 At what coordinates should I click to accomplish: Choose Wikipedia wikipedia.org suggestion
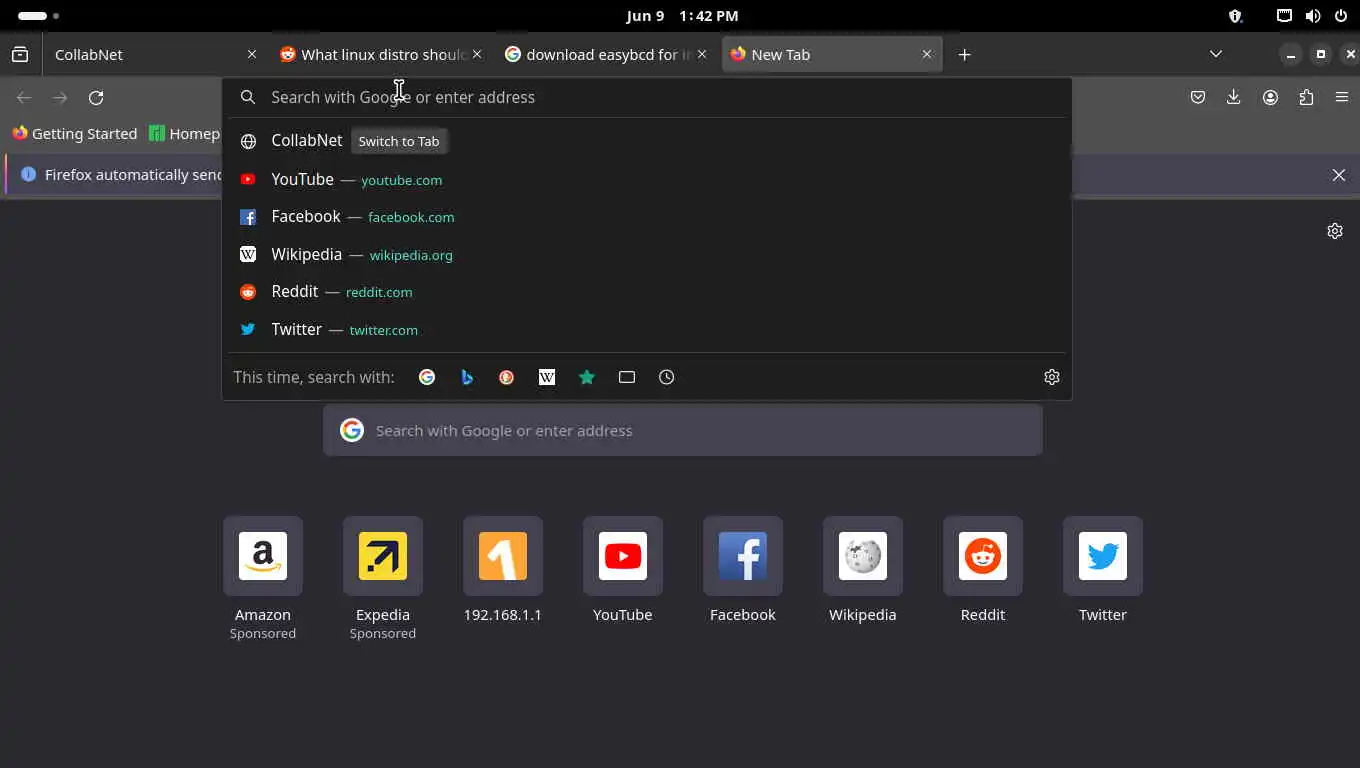(647, 254)
